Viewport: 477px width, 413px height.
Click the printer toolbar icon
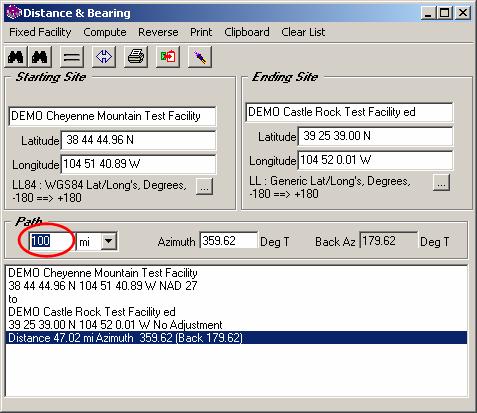click(x=136, y=57)
